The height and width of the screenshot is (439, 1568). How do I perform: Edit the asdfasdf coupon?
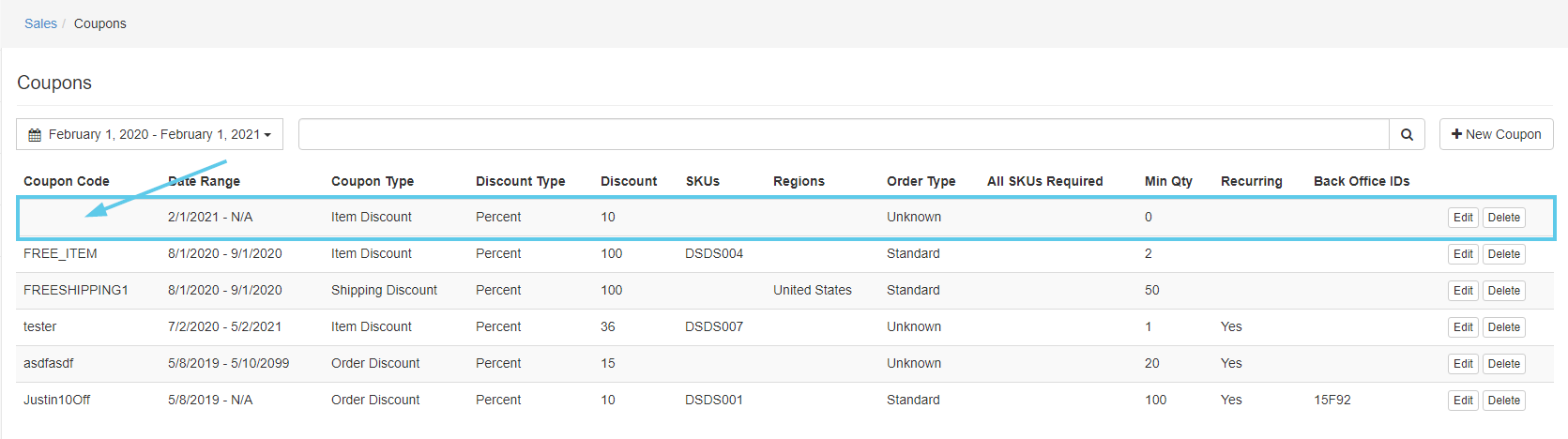click(x=1463, y=364)
